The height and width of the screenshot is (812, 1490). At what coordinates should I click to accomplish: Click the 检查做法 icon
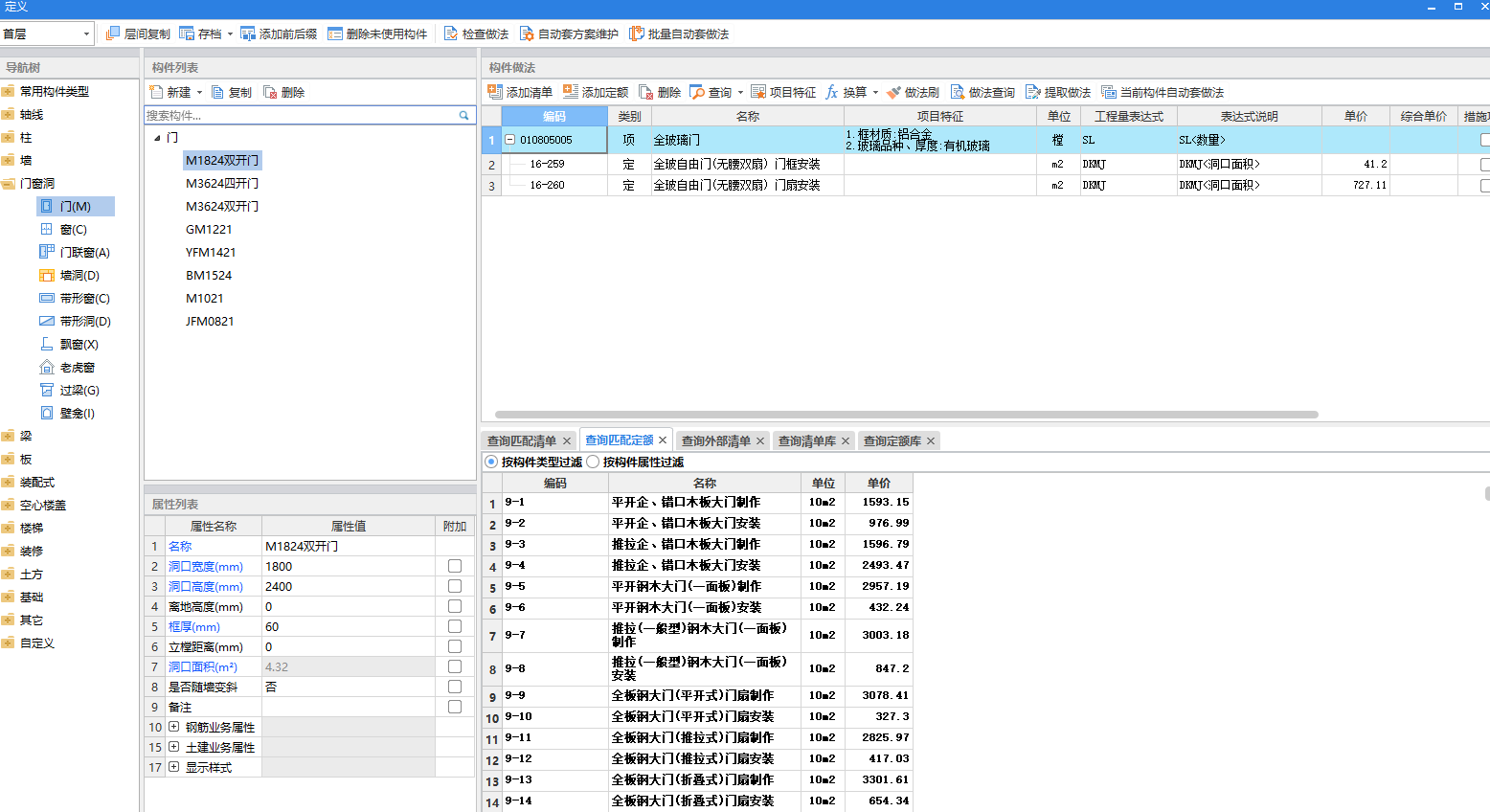click(451, 34)
